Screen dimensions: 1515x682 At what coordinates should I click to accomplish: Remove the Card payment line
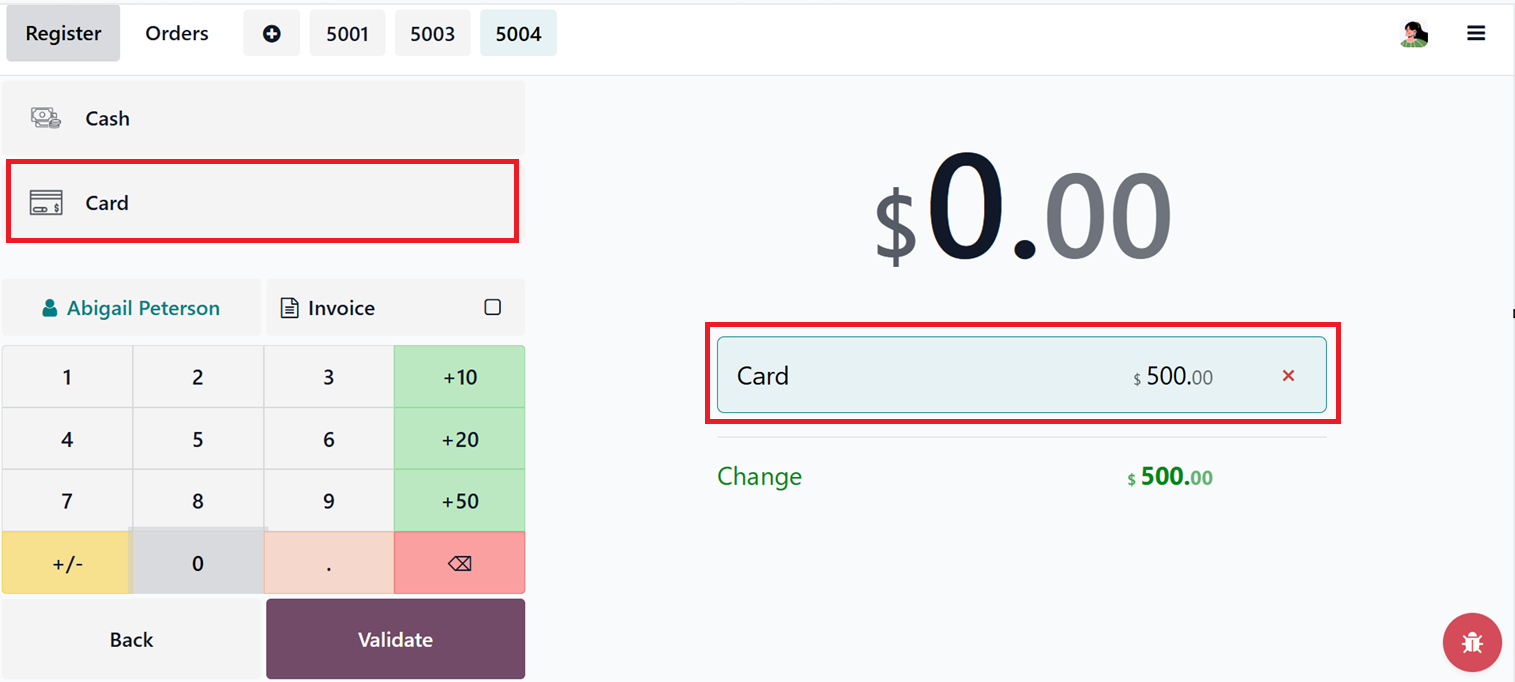1288,376
